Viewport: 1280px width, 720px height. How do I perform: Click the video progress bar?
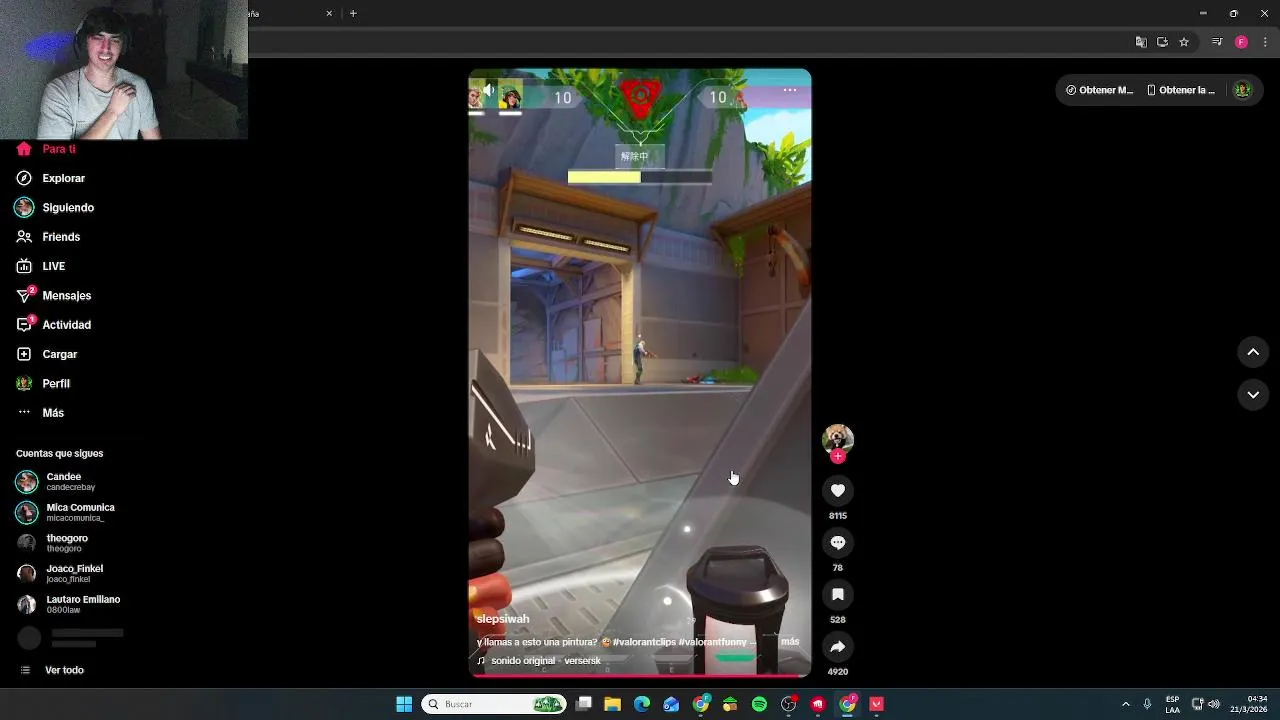[x=640, y=675]
